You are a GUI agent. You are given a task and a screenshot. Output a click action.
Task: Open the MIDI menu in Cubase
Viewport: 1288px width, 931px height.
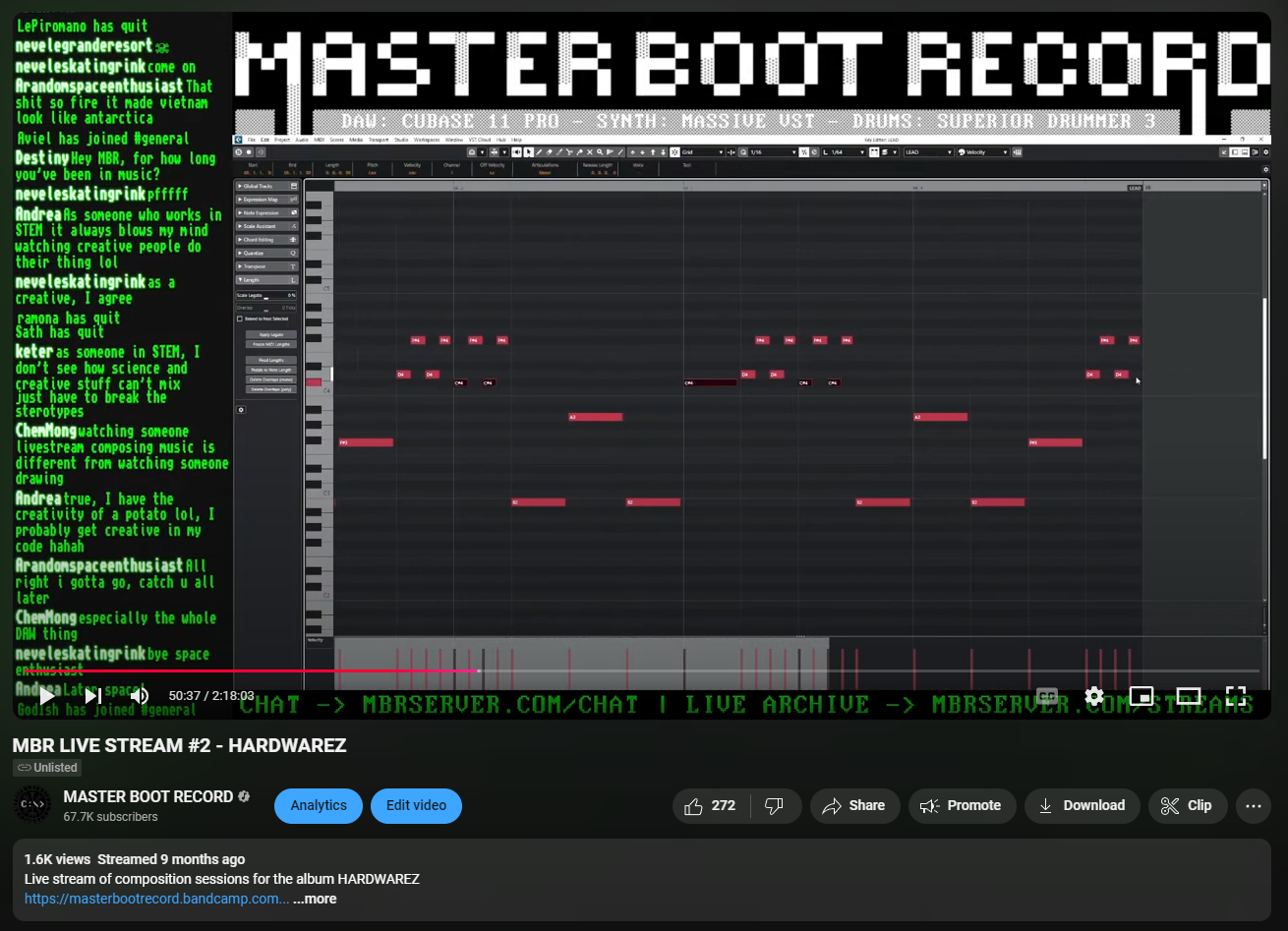pos(318,141)
